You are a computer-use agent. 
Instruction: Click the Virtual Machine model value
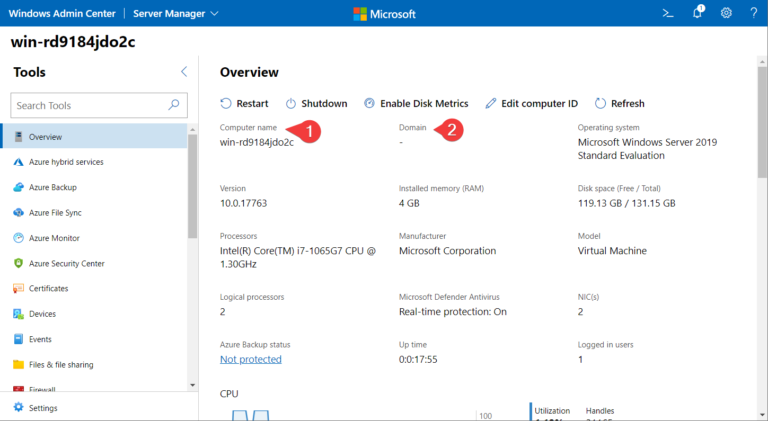(x=612, y=251)
